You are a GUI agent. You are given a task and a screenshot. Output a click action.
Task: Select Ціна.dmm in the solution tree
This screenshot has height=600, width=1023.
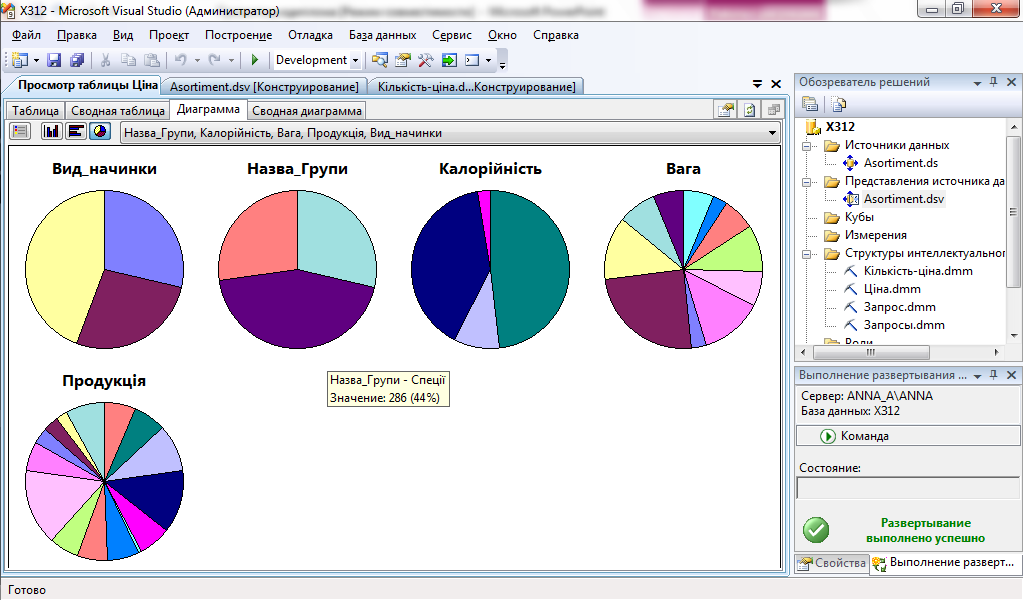pyautogui.click(x=891, y=289)
